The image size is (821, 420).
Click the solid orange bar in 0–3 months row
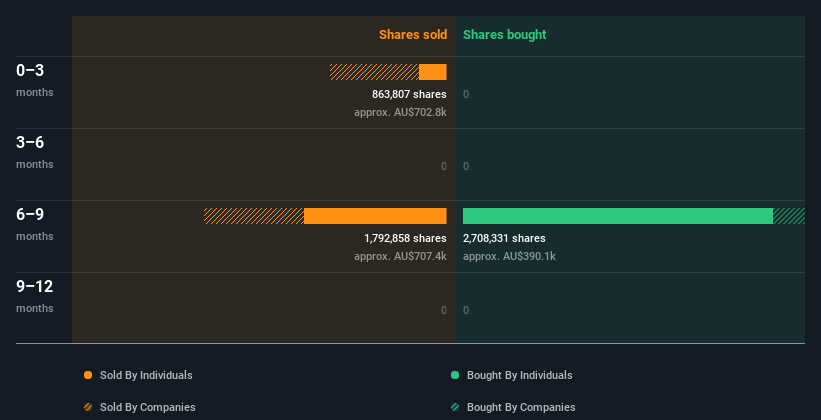[x=433, y=72]
